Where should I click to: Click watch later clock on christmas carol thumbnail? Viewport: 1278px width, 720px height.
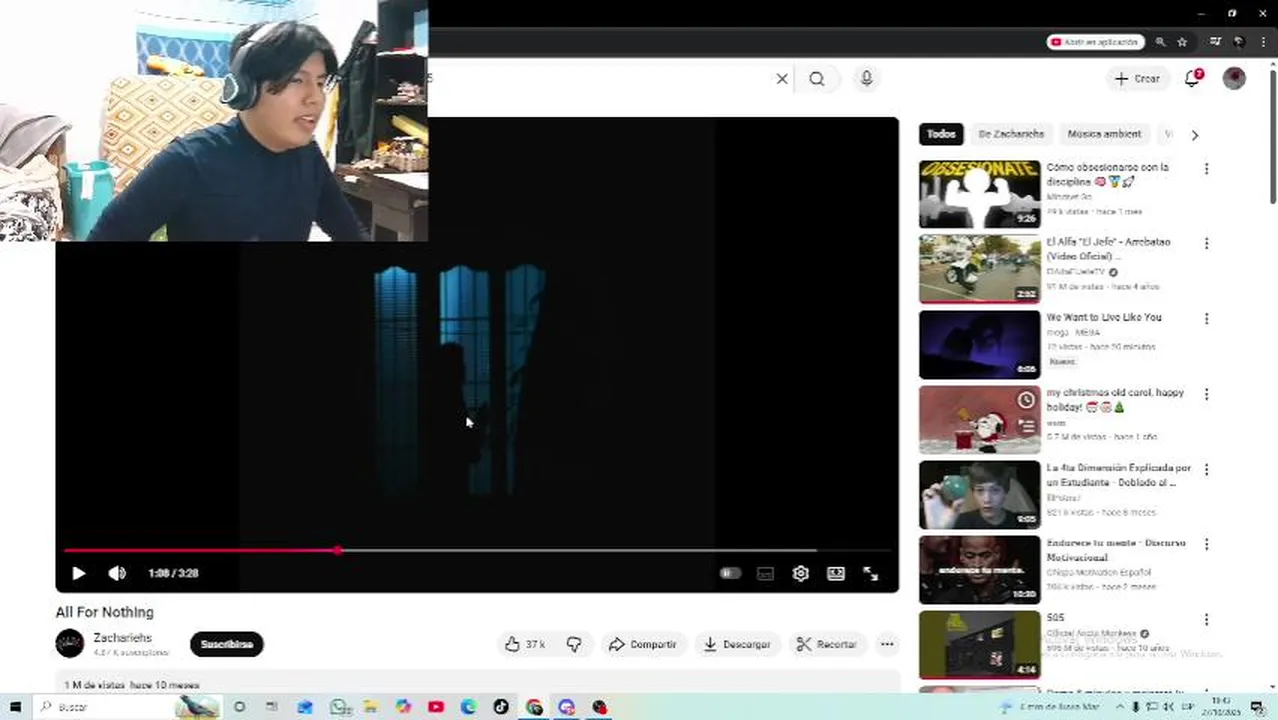(1026, 400)
